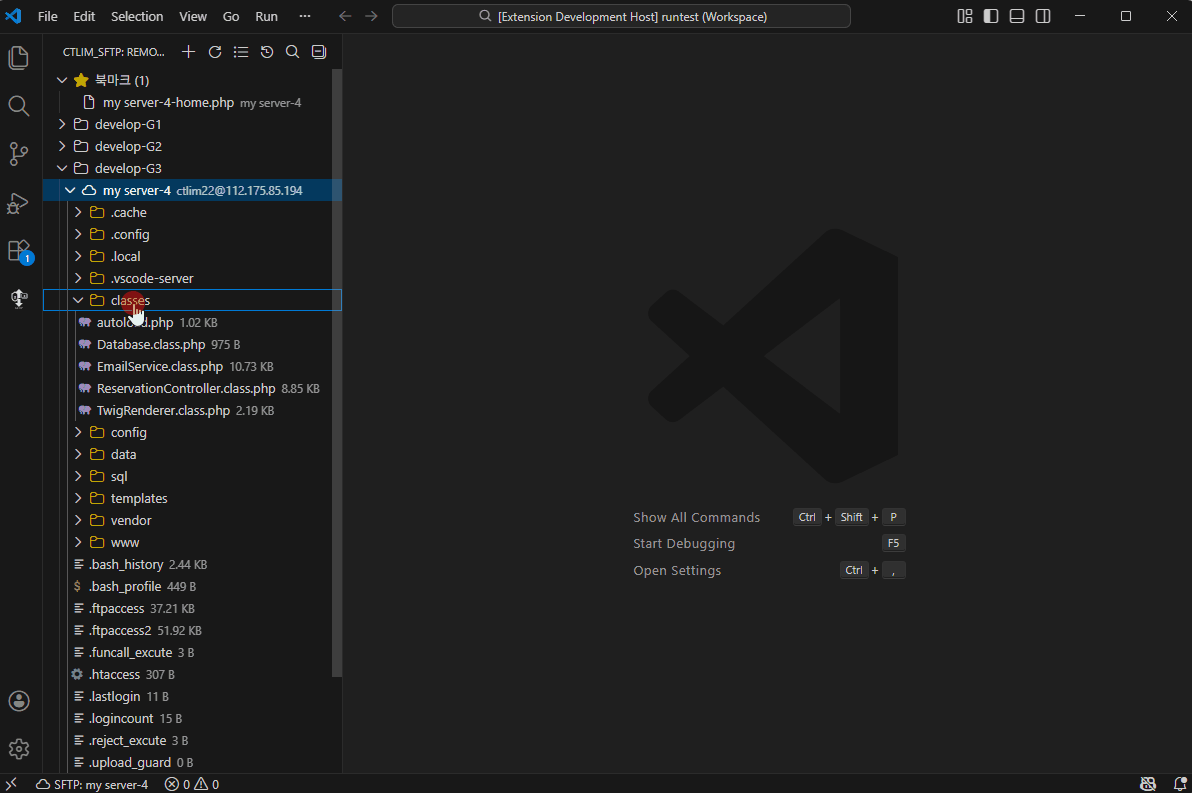Expand the sql folder
Image resolution: width=1192 pixels, height=793 pixels.
[192, 476]
